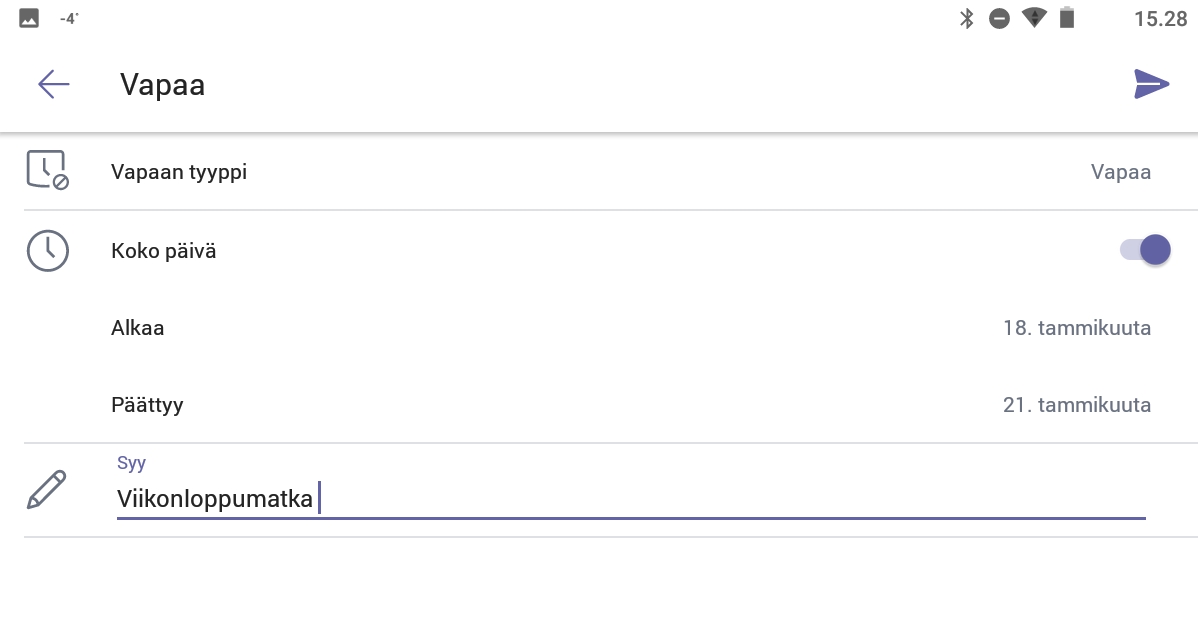Turn off the Koko päivä switch
Image resolution: width=1198 pixels, height=619 pixels.
[1145, 250]
